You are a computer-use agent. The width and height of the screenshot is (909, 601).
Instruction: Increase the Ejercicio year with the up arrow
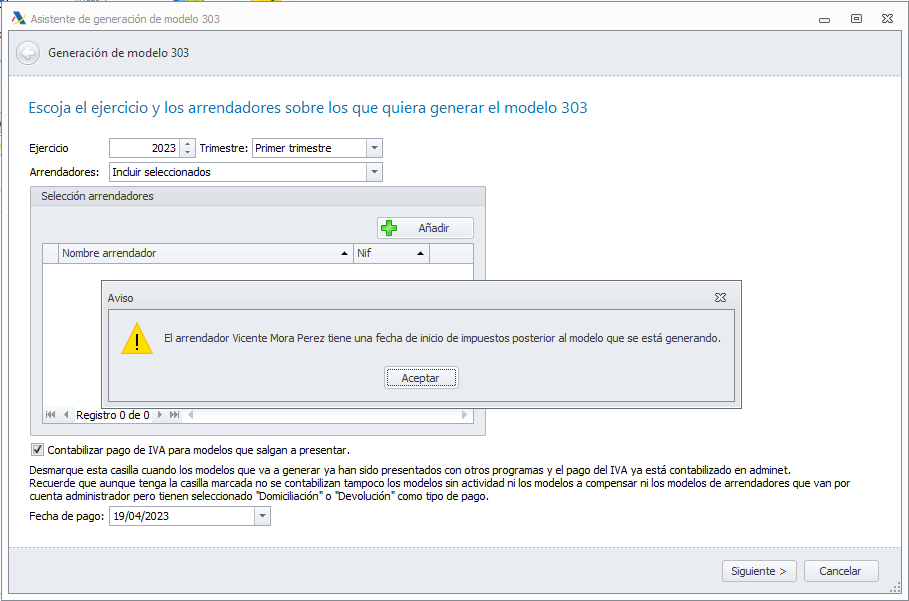point(187,144)
